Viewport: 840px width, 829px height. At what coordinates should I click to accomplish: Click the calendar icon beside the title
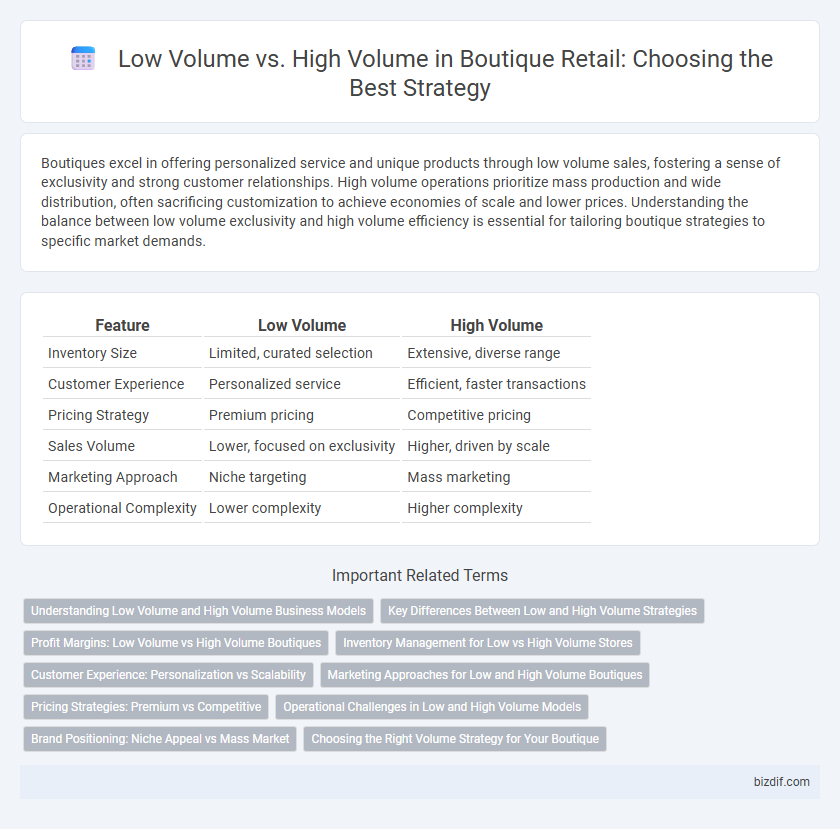point(83,58)
